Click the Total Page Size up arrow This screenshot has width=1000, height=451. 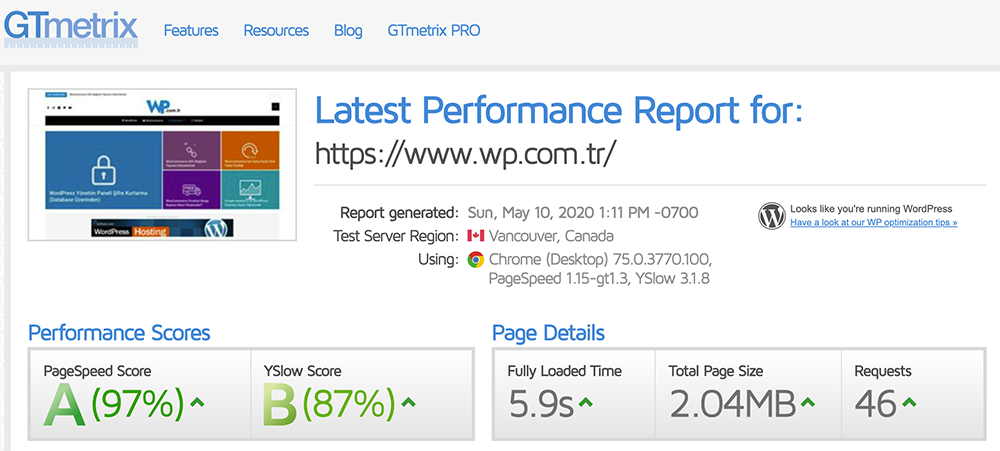coord(807,403)
